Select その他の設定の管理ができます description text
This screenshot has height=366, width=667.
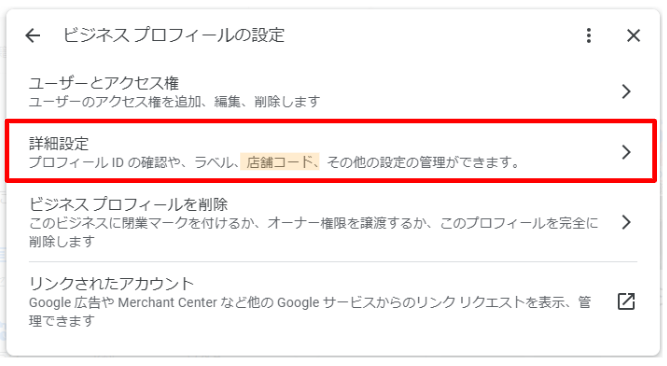(423, 162)
